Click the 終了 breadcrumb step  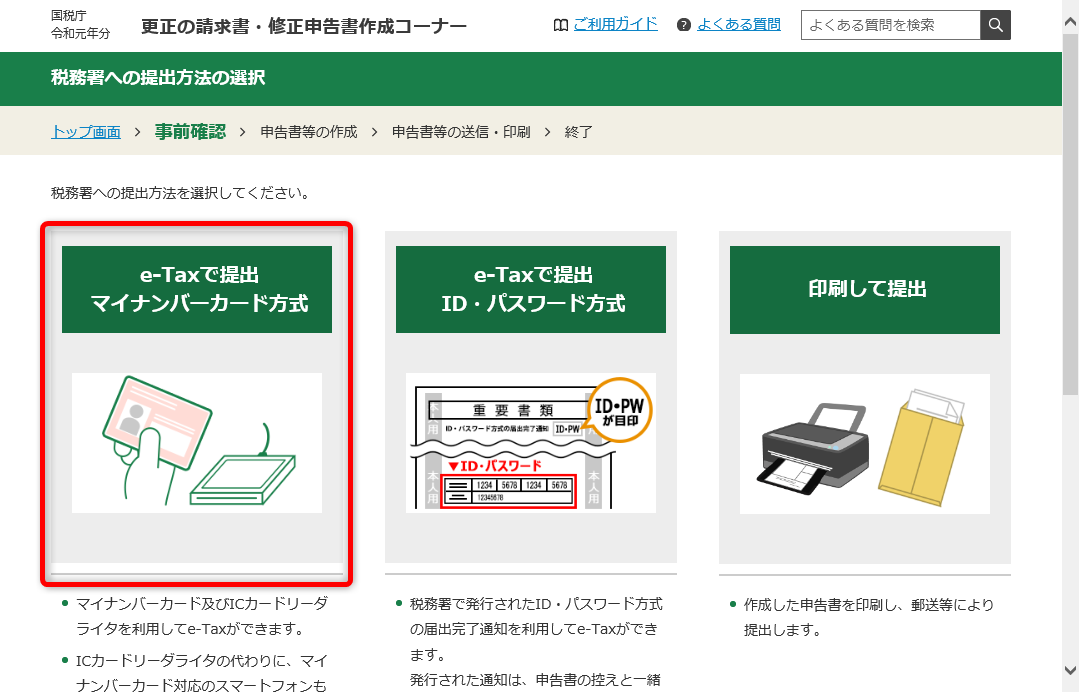578,131
